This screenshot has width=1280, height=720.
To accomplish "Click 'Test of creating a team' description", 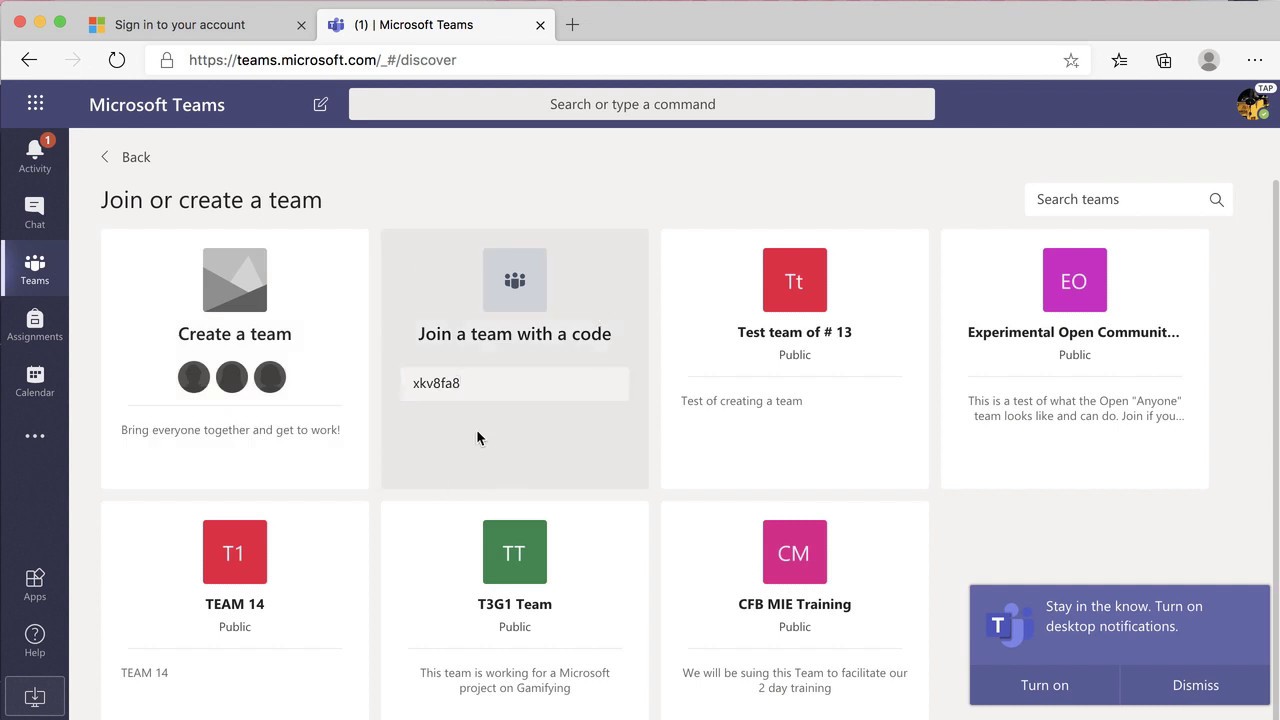I will point(742,401).
